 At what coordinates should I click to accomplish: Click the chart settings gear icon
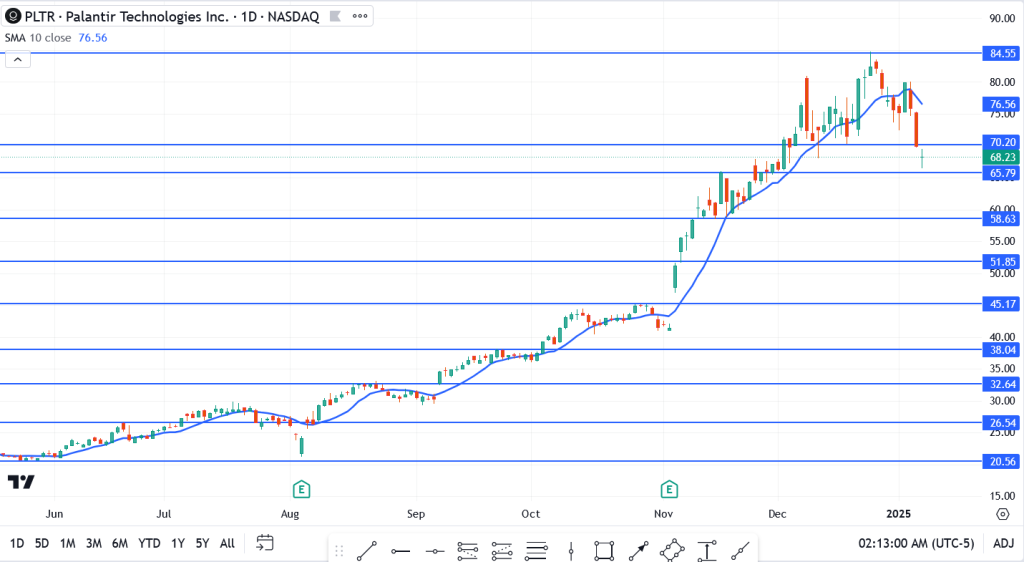pyautogui.click(x=1002, y=513)
